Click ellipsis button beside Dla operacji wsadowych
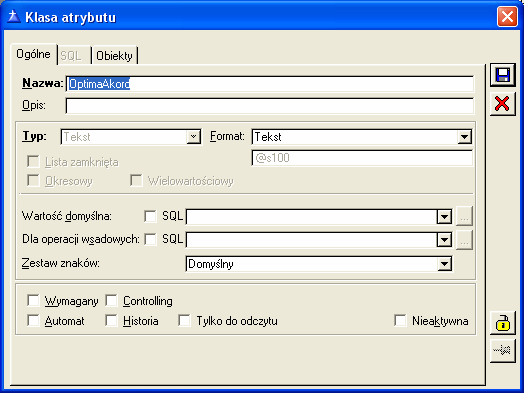The height and width of the screenshot is (393, 524). [465, 240]
